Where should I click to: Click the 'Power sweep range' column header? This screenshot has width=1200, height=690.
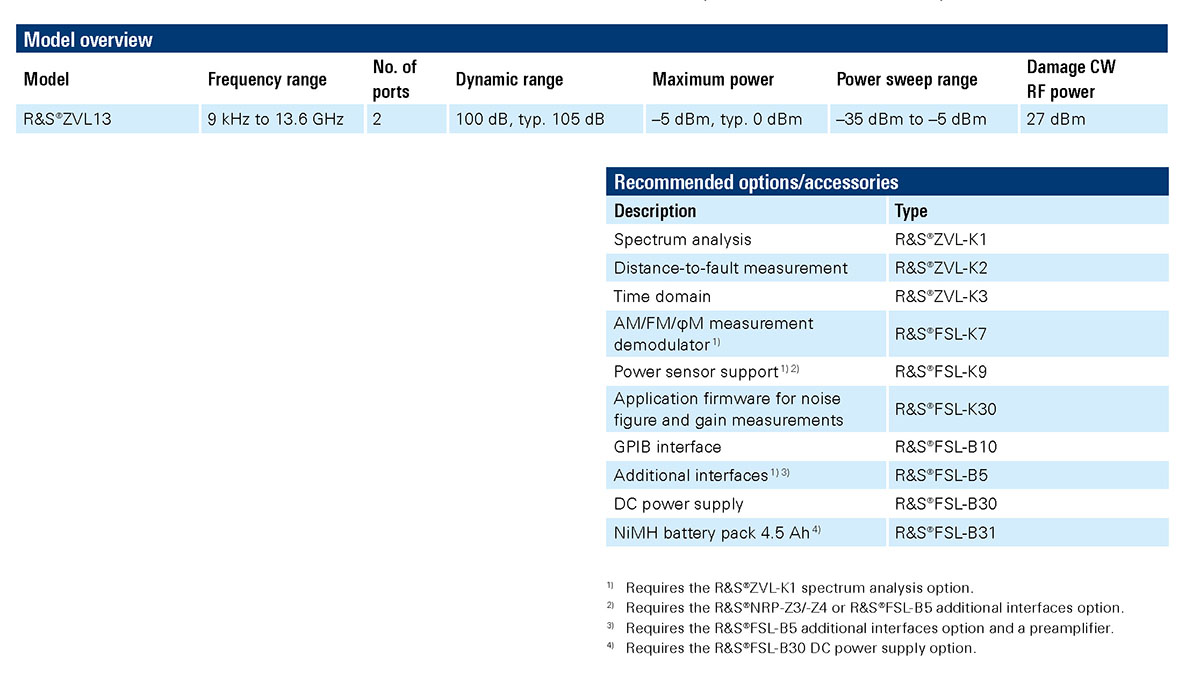(907, 79)
